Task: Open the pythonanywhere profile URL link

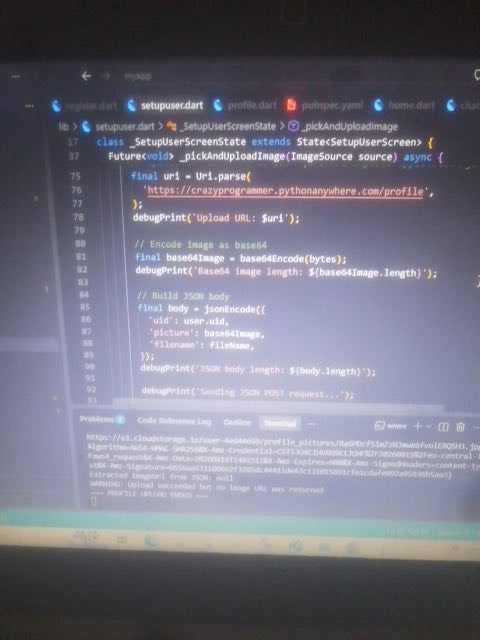Action: (x=285, y=191)
